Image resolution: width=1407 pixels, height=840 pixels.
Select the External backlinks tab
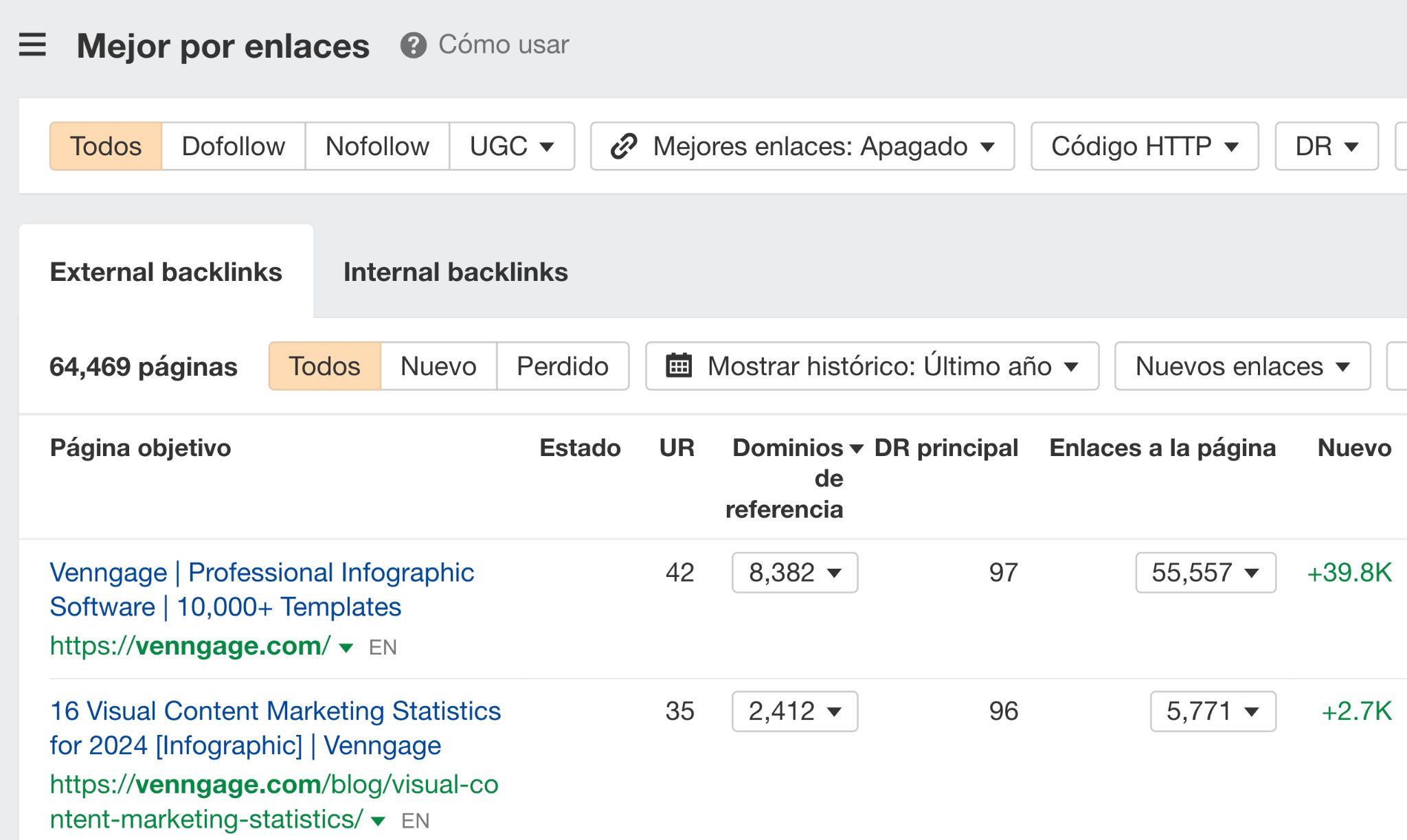tap(166, 272)
